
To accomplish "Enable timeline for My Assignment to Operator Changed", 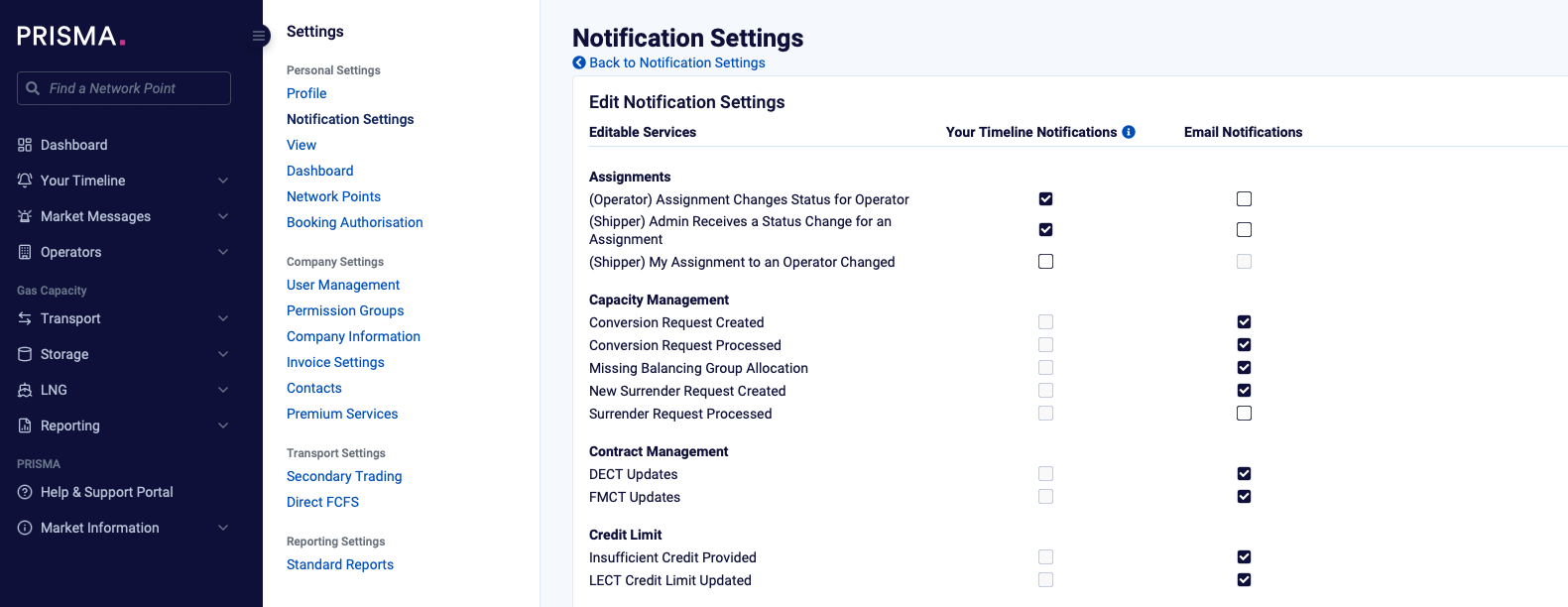I will [1045, 262].
